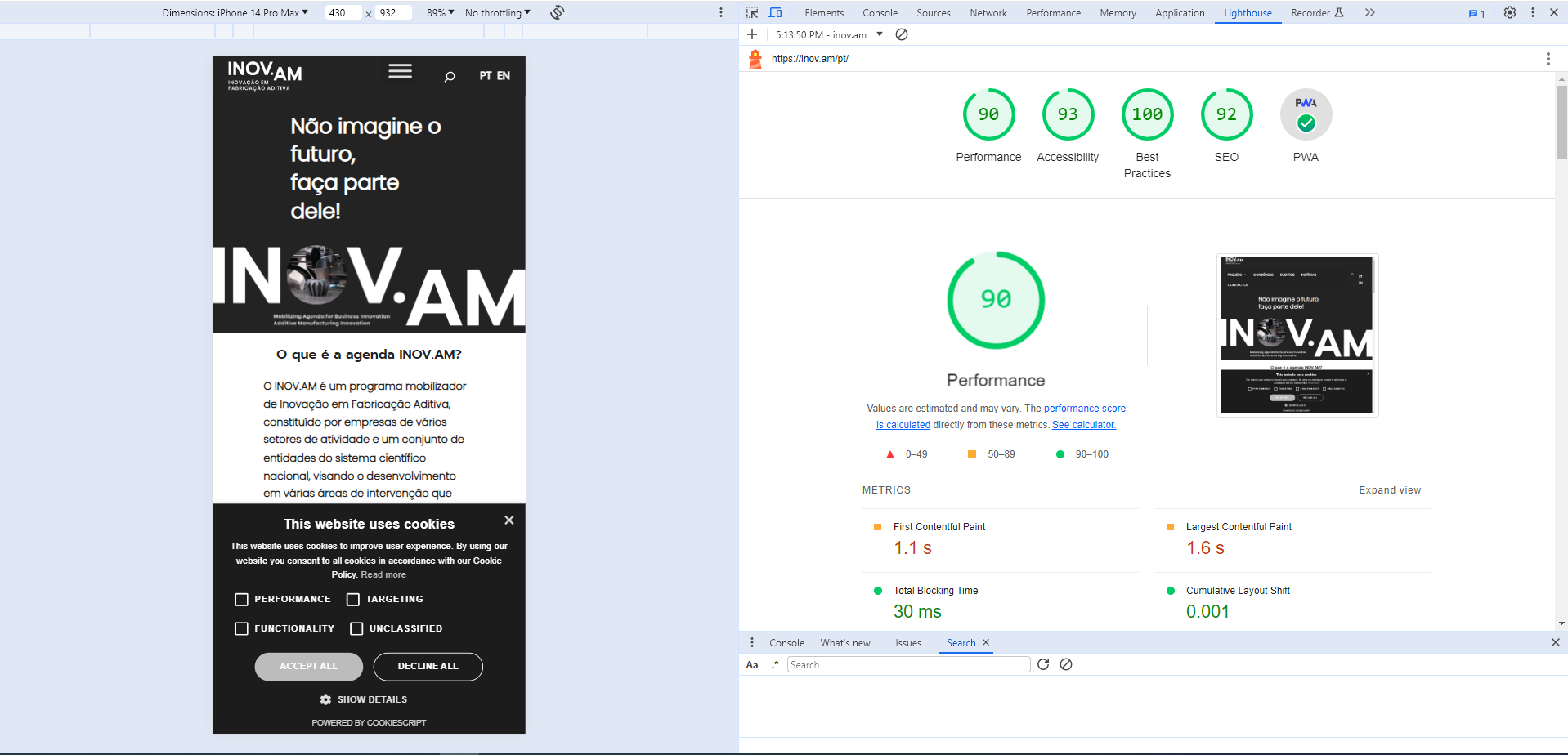The image size is (1568, 755).
Task: Switch to the Network tab
Action: click(x=988, y=12)
